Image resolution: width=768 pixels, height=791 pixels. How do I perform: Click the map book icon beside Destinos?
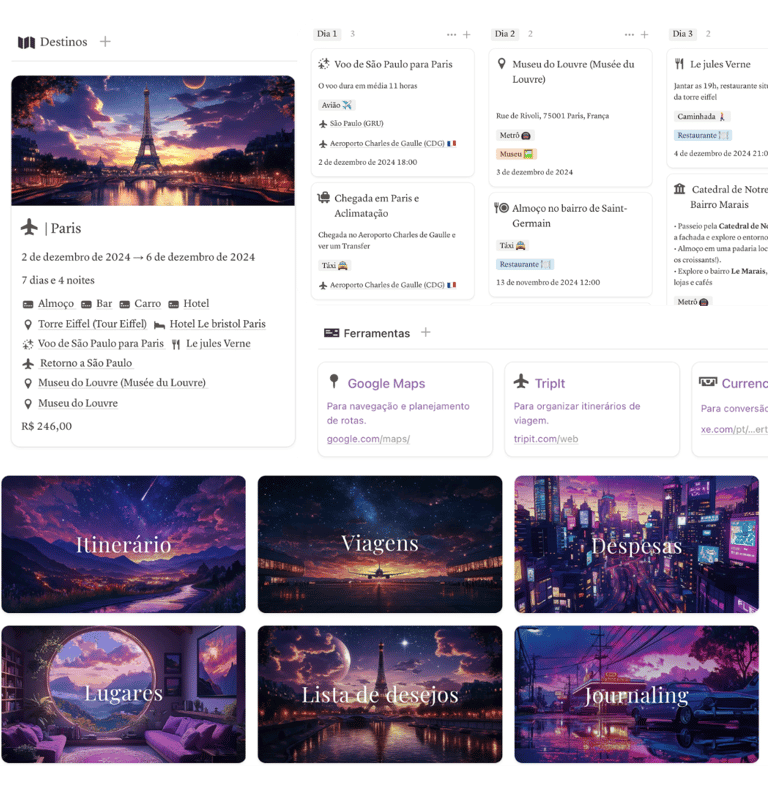click(x=26, y=42)
